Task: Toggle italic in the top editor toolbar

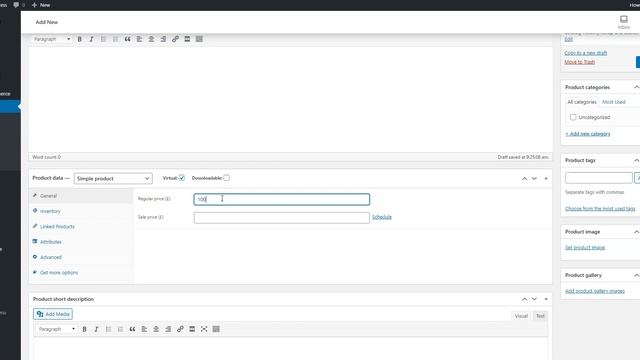Action: [x=91, y=39]
